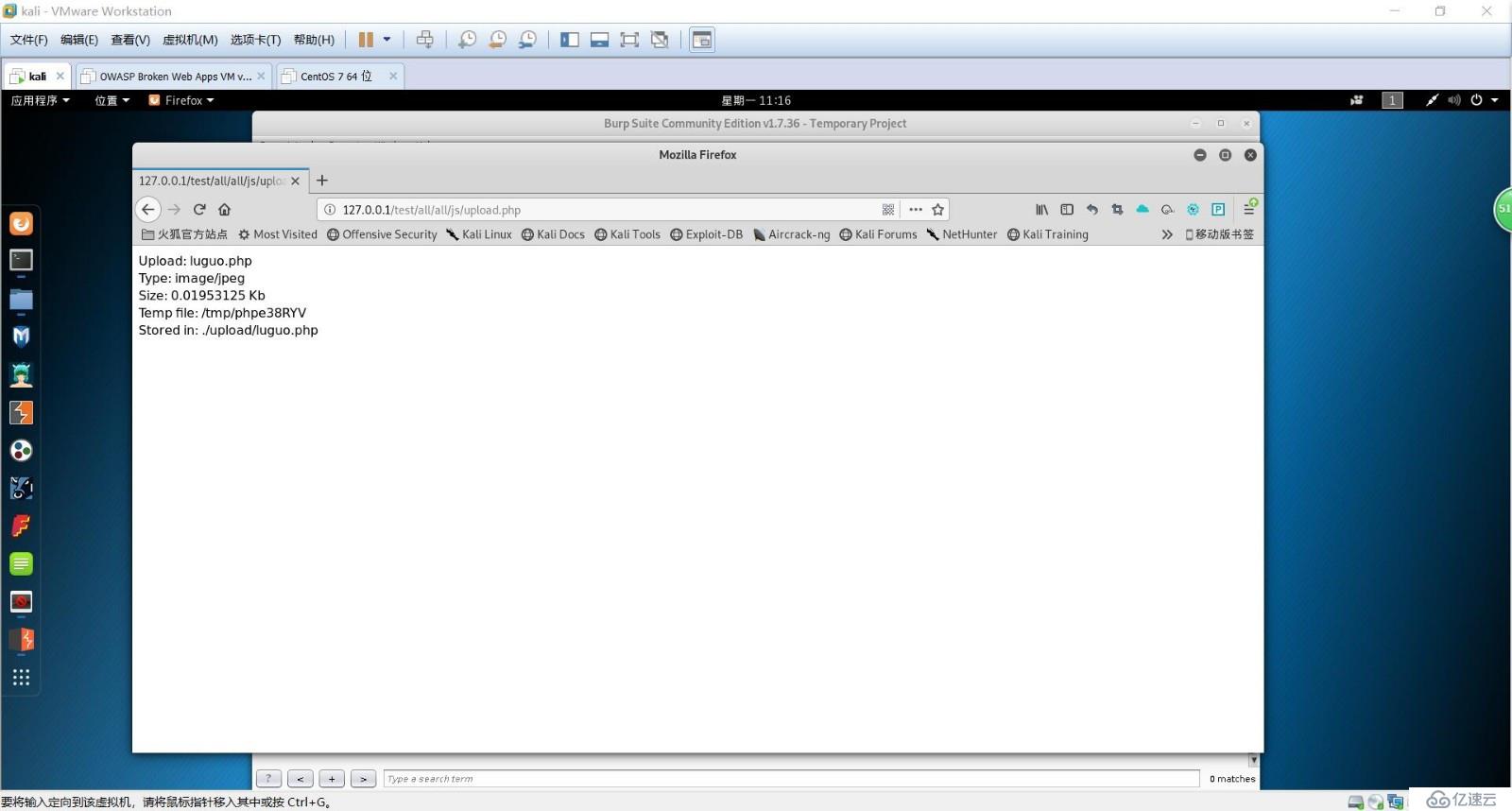
Task: Open 帮助(H) menu in VMware
Action: [x=314, y=40]
